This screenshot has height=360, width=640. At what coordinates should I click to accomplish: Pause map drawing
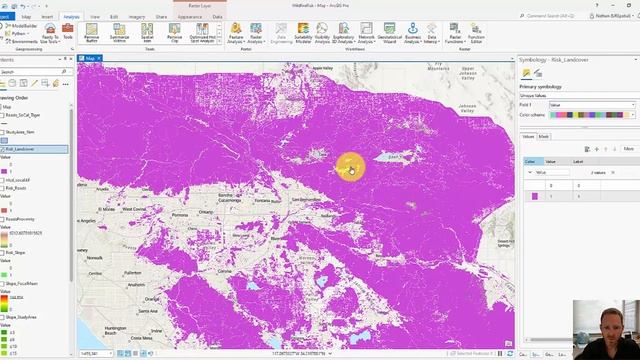(500, 353)
